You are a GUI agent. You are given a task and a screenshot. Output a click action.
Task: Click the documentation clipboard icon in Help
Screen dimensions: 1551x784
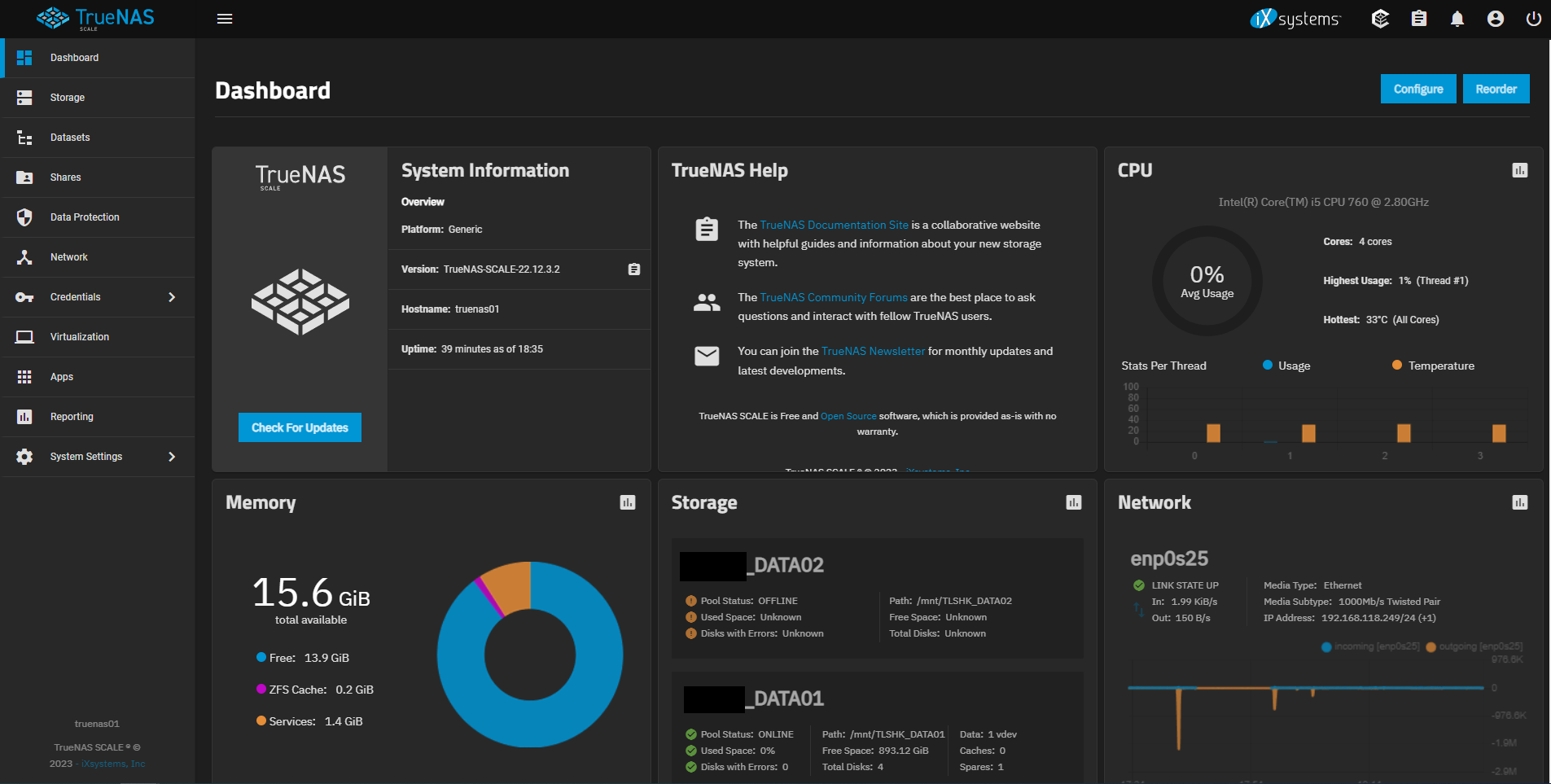[707, 230]
